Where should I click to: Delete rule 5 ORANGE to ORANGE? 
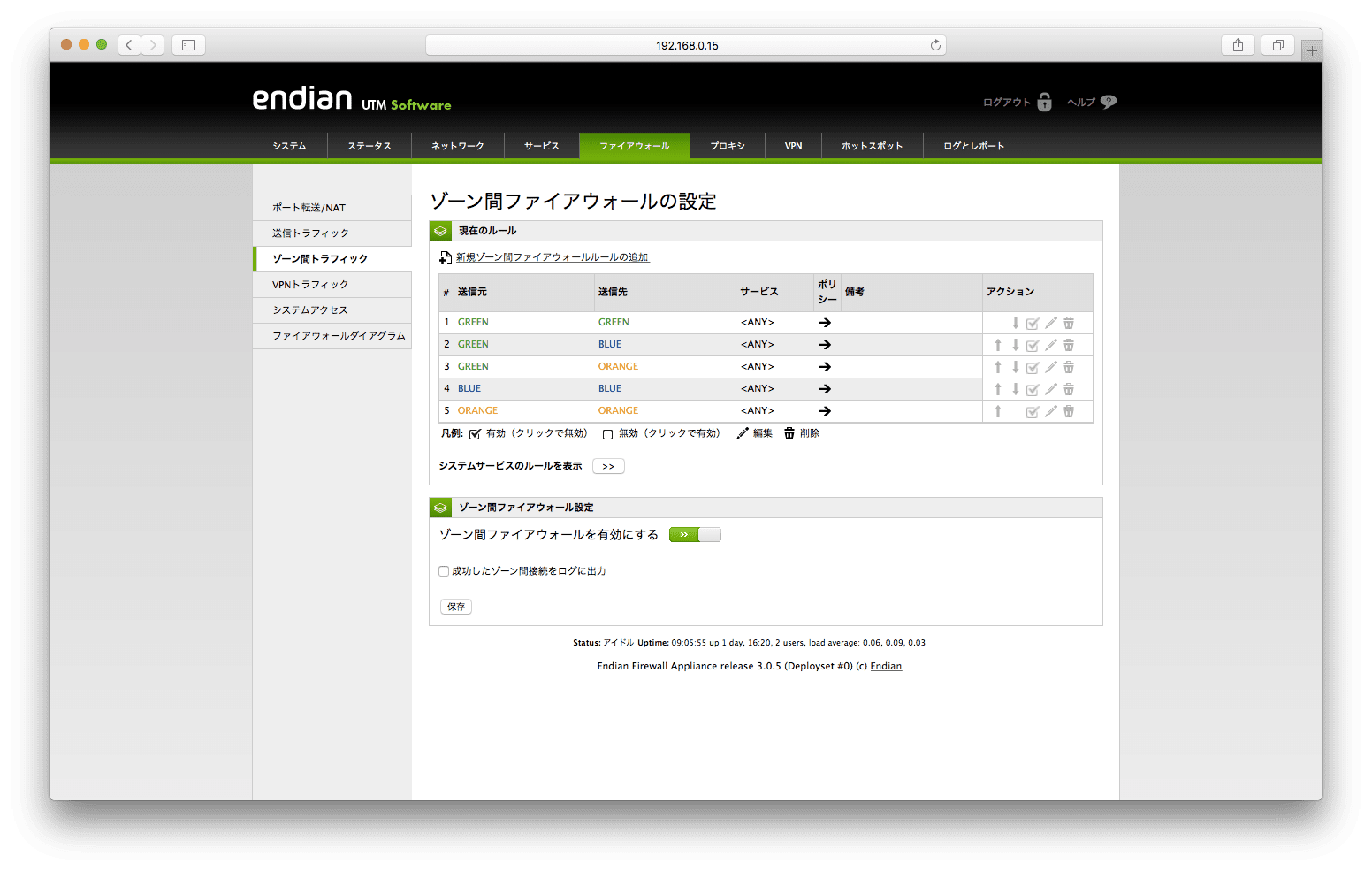click(1069, 411)
